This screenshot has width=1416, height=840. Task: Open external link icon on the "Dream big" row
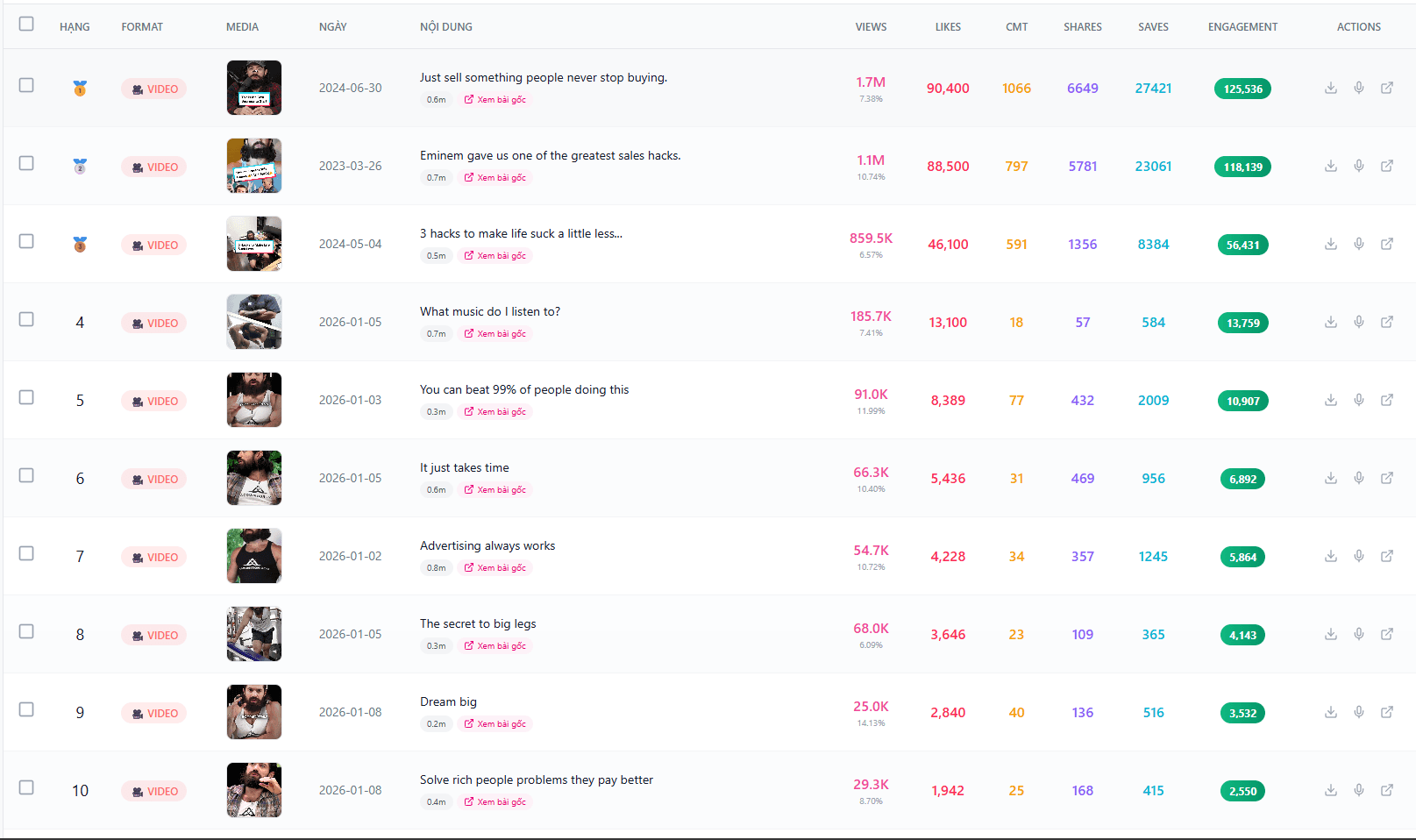[x=1387, y=712]
